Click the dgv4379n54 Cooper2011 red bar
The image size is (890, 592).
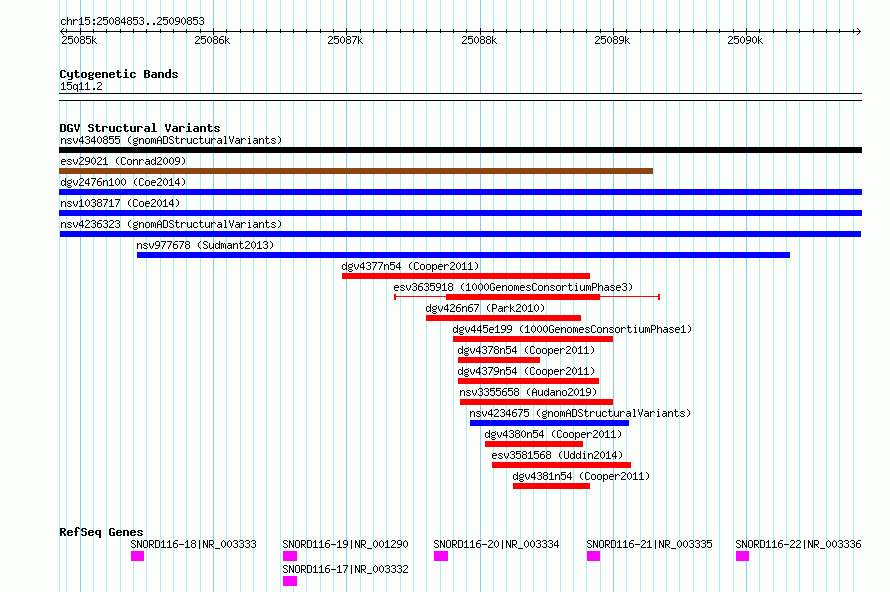click(x=528, y=381)
